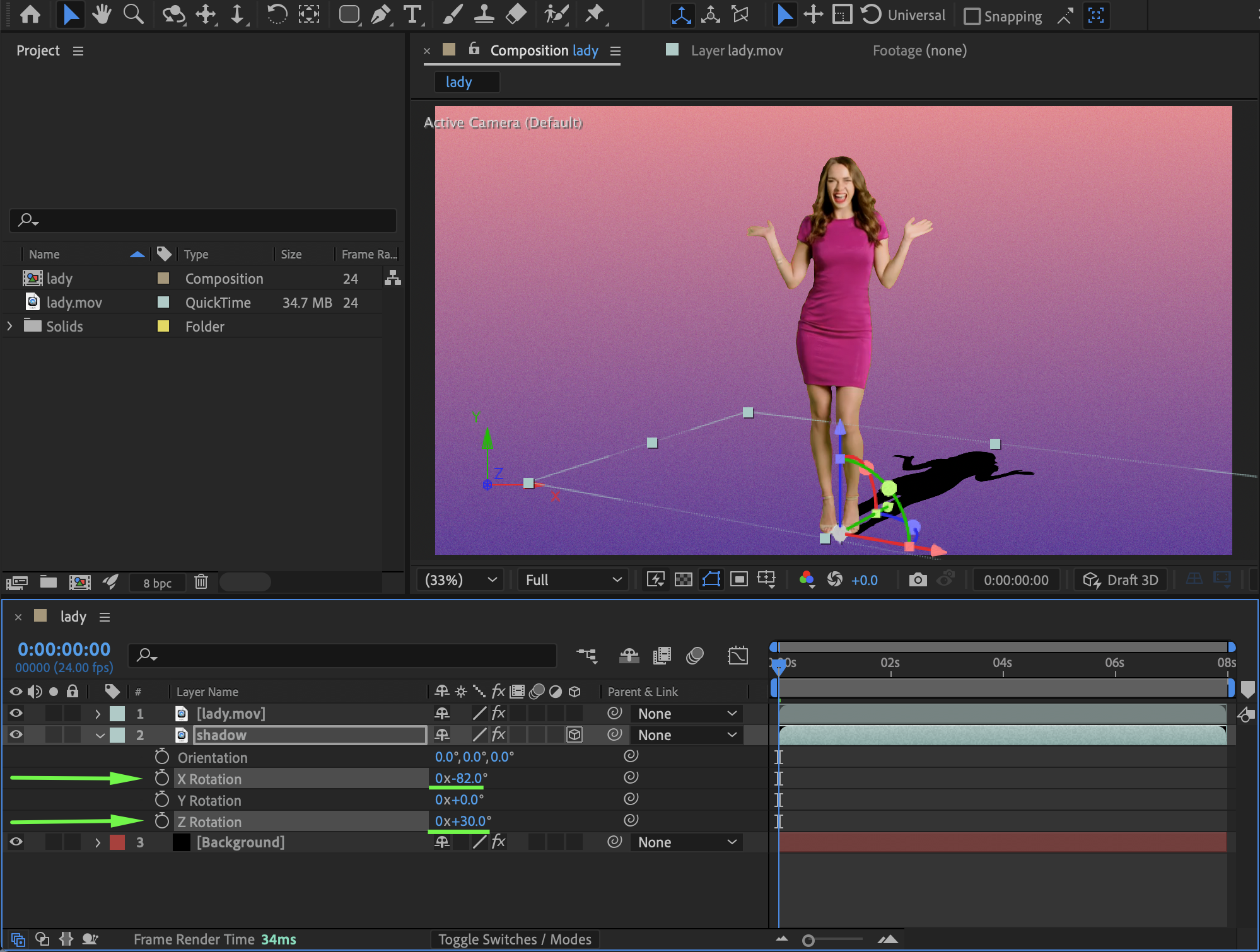Enable the Snapping checkbox
1260x952 pixels.
pos(972,16)
